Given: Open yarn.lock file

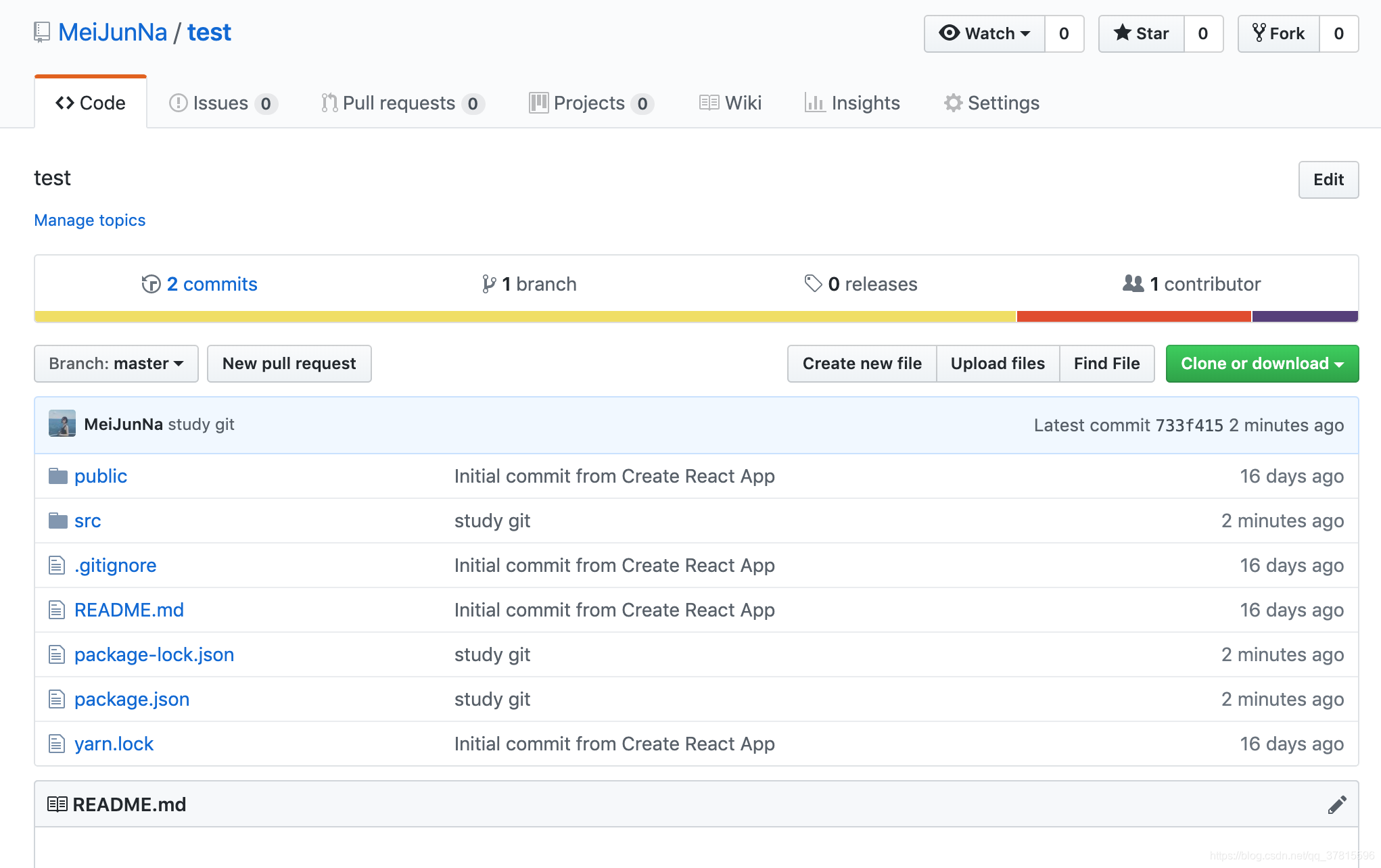Looking at the screenshot, I should pyautogui.click(x=114, y=744).
